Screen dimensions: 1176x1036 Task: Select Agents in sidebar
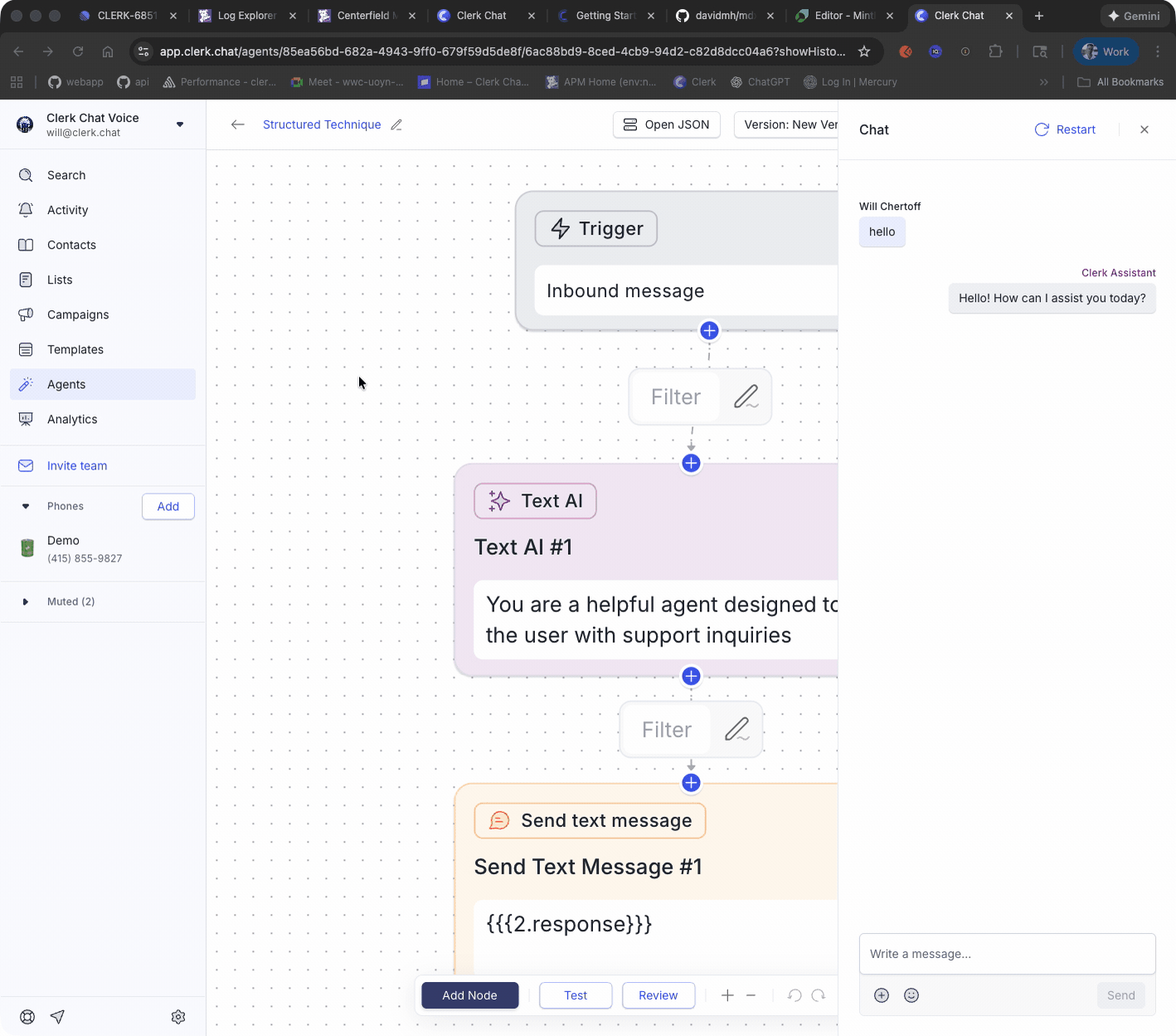[103, 384]
